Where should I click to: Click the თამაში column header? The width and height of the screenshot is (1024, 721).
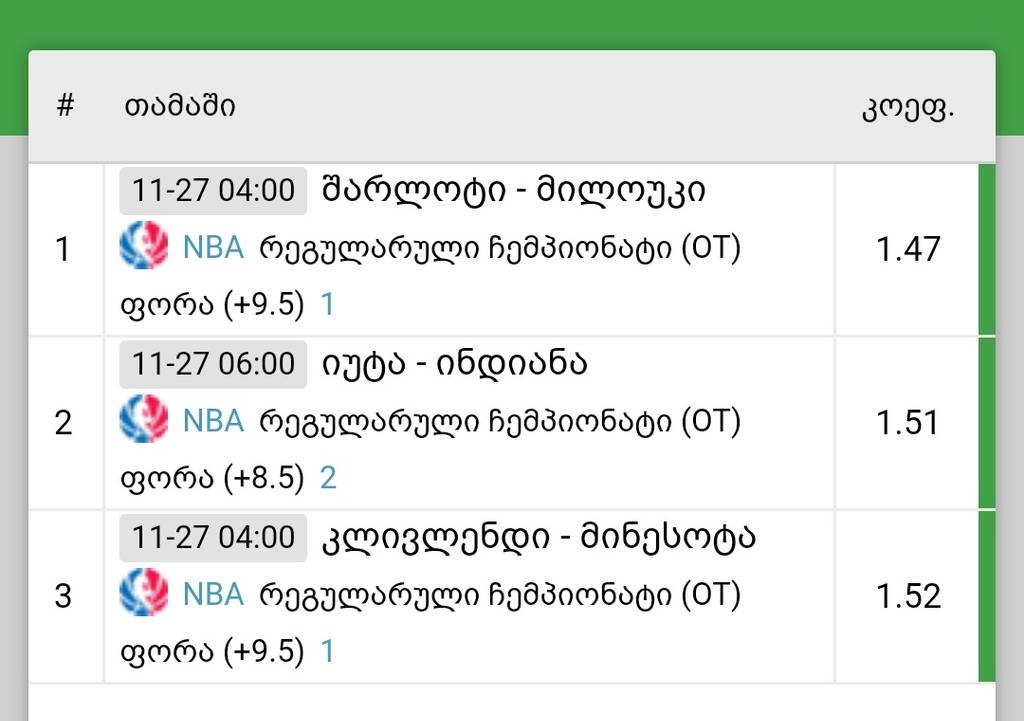point(180,106)
